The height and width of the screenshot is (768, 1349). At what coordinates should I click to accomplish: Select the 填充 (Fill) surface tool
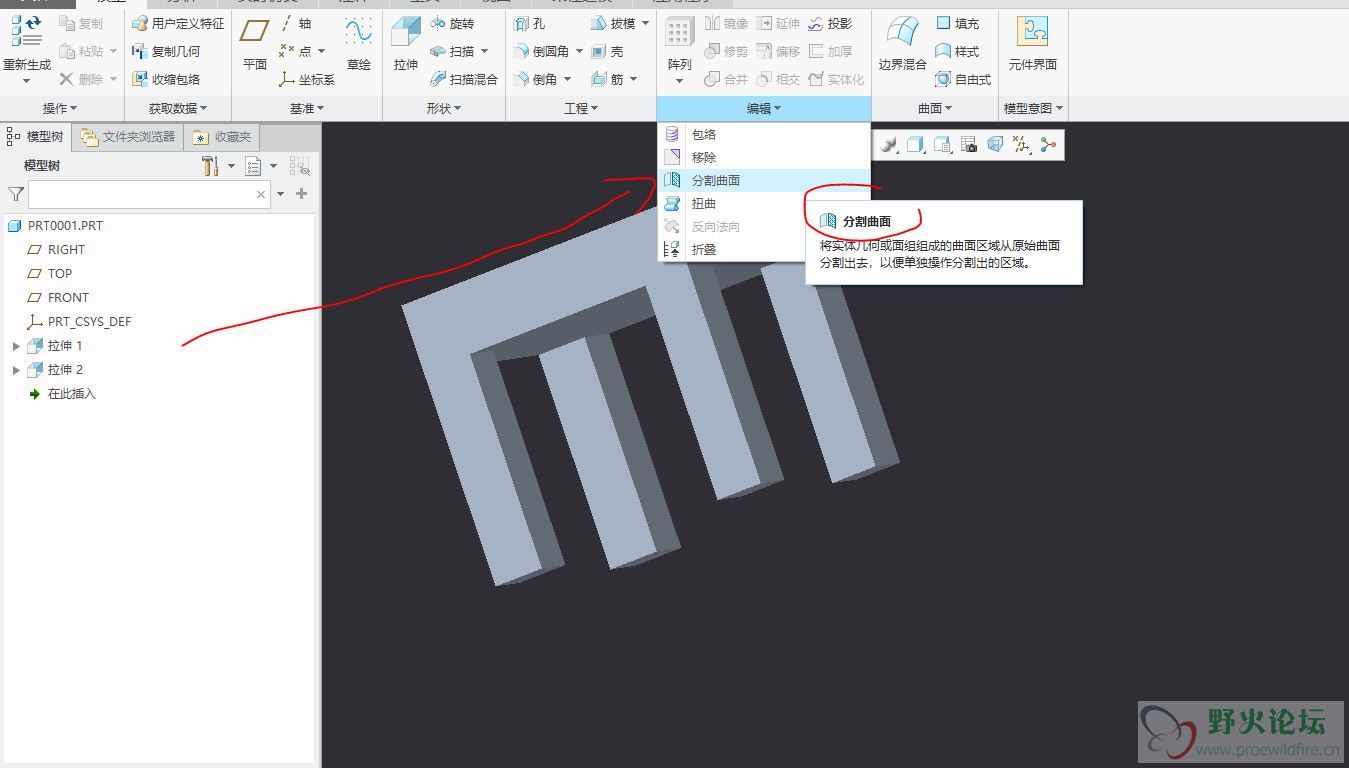(958, 23)
